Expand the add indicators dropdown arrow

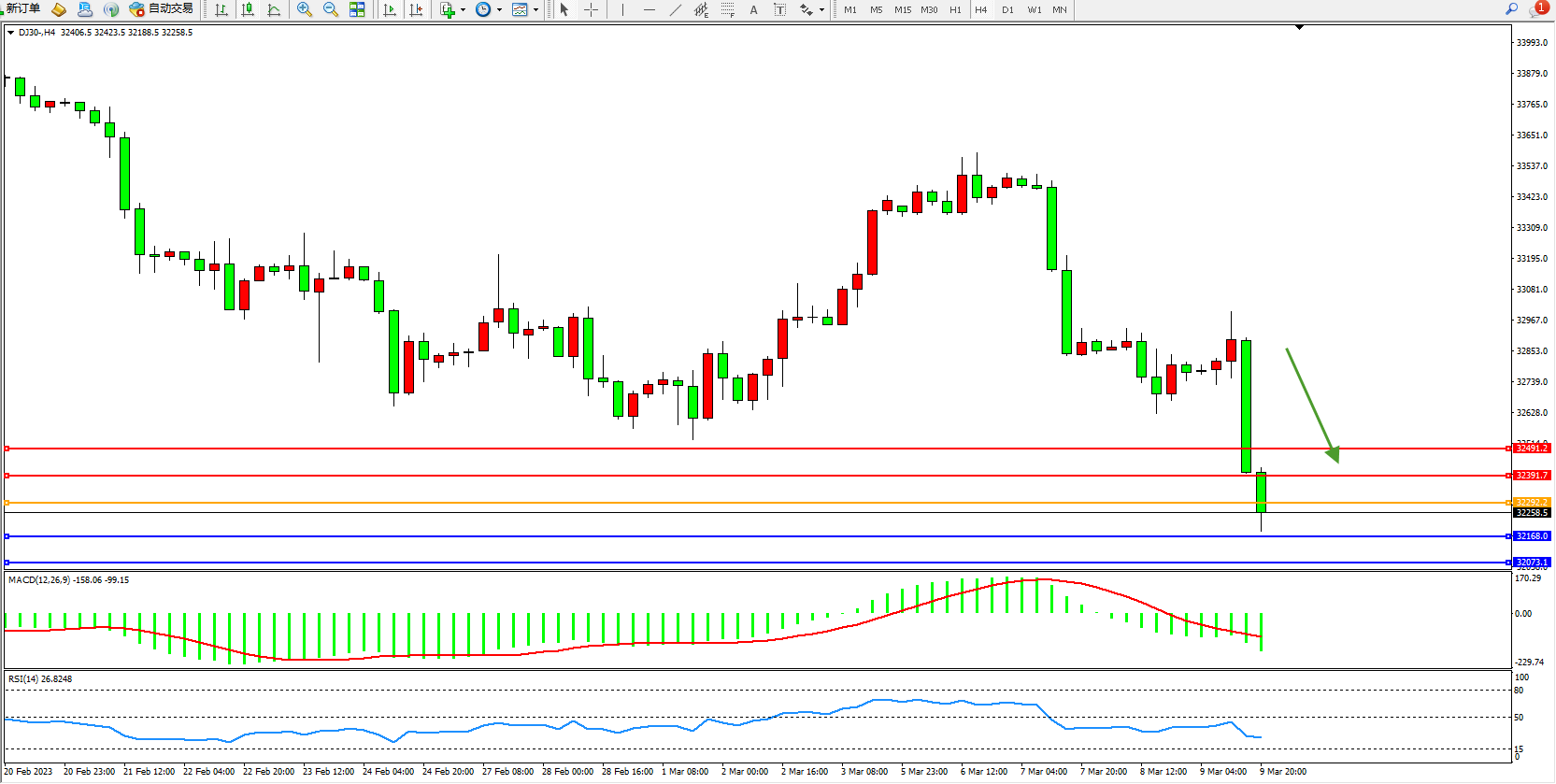pyautogui.click(x=463, y=10)
